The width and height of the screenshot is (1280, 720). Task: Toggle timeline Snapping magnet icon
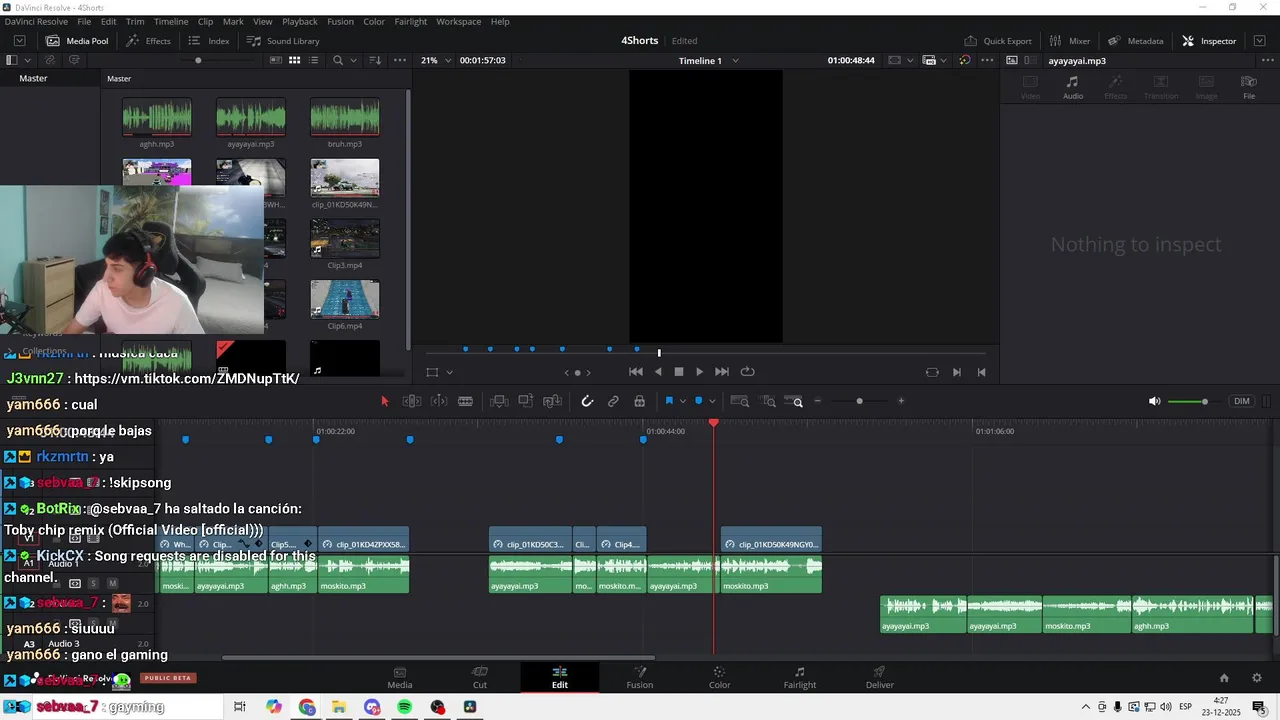click(x=587, y=401)
